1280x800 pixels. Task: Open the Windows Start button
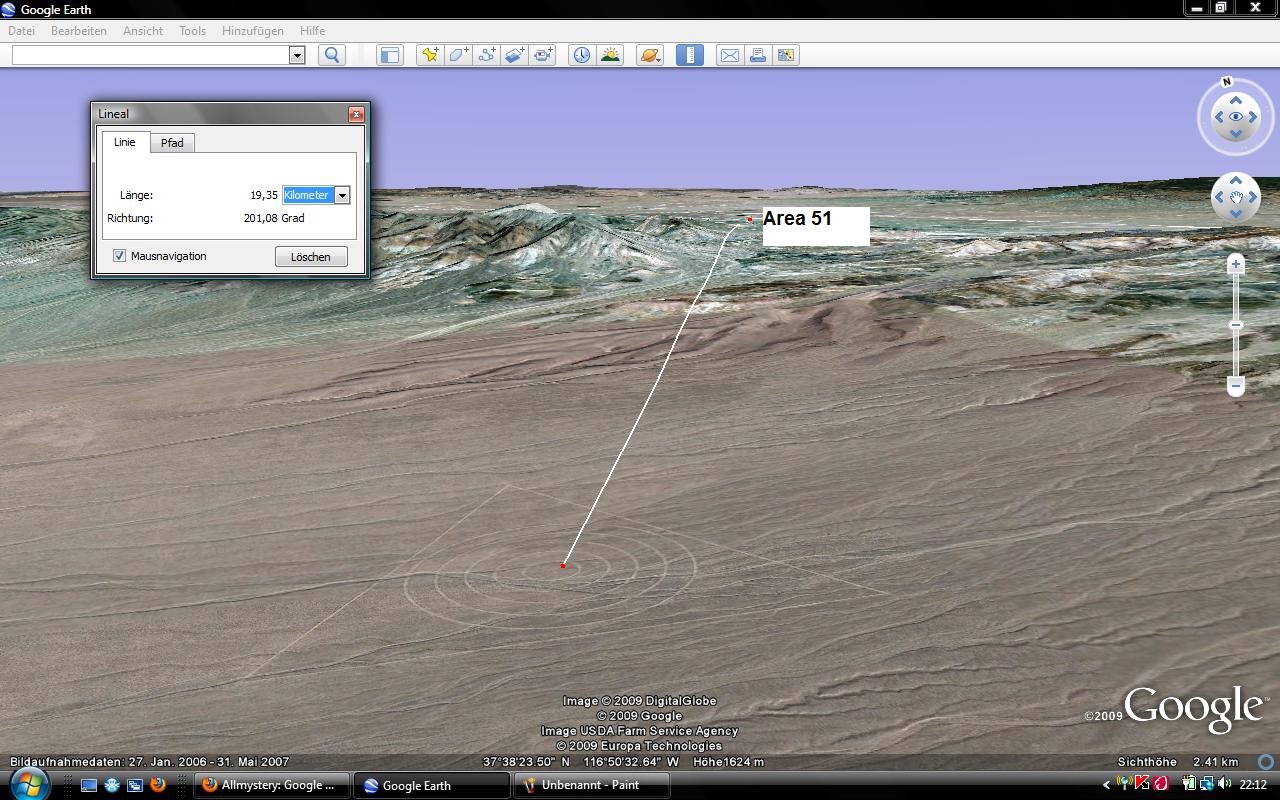(29, 784)
